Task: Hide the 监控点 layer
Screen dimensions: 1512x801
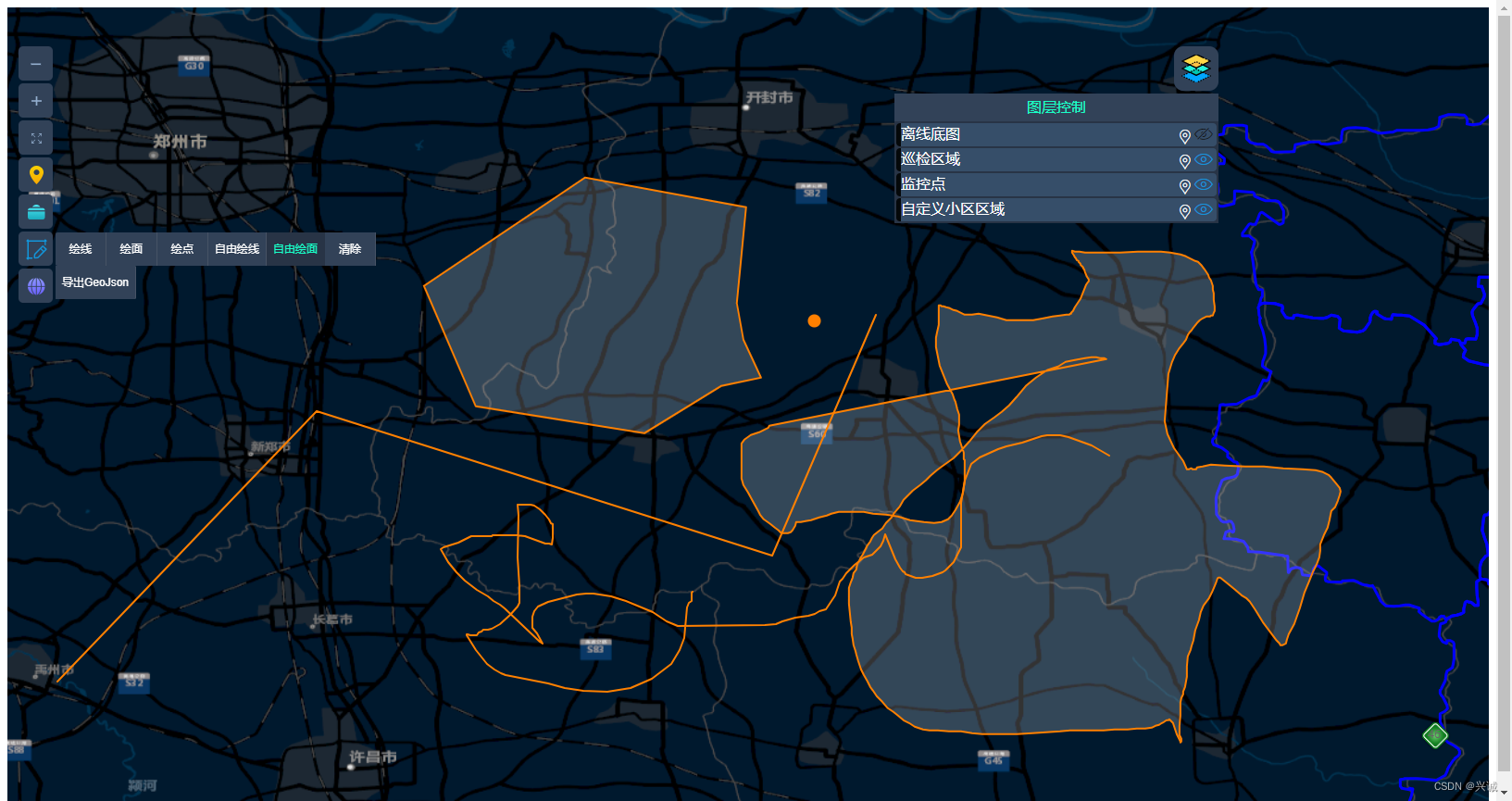Action: pyautogui.click(x=1203, y=184)
